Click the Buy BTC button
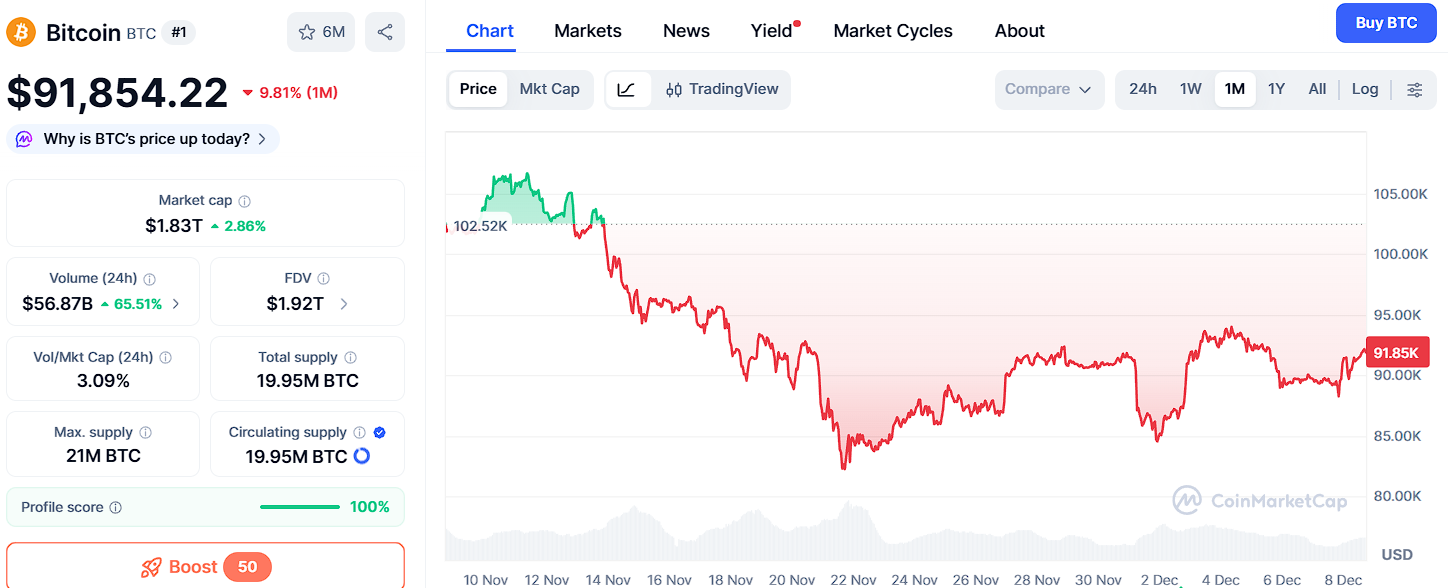Image resolution: width=1448 pixels, height=588 pixels. click(1386, 22)
